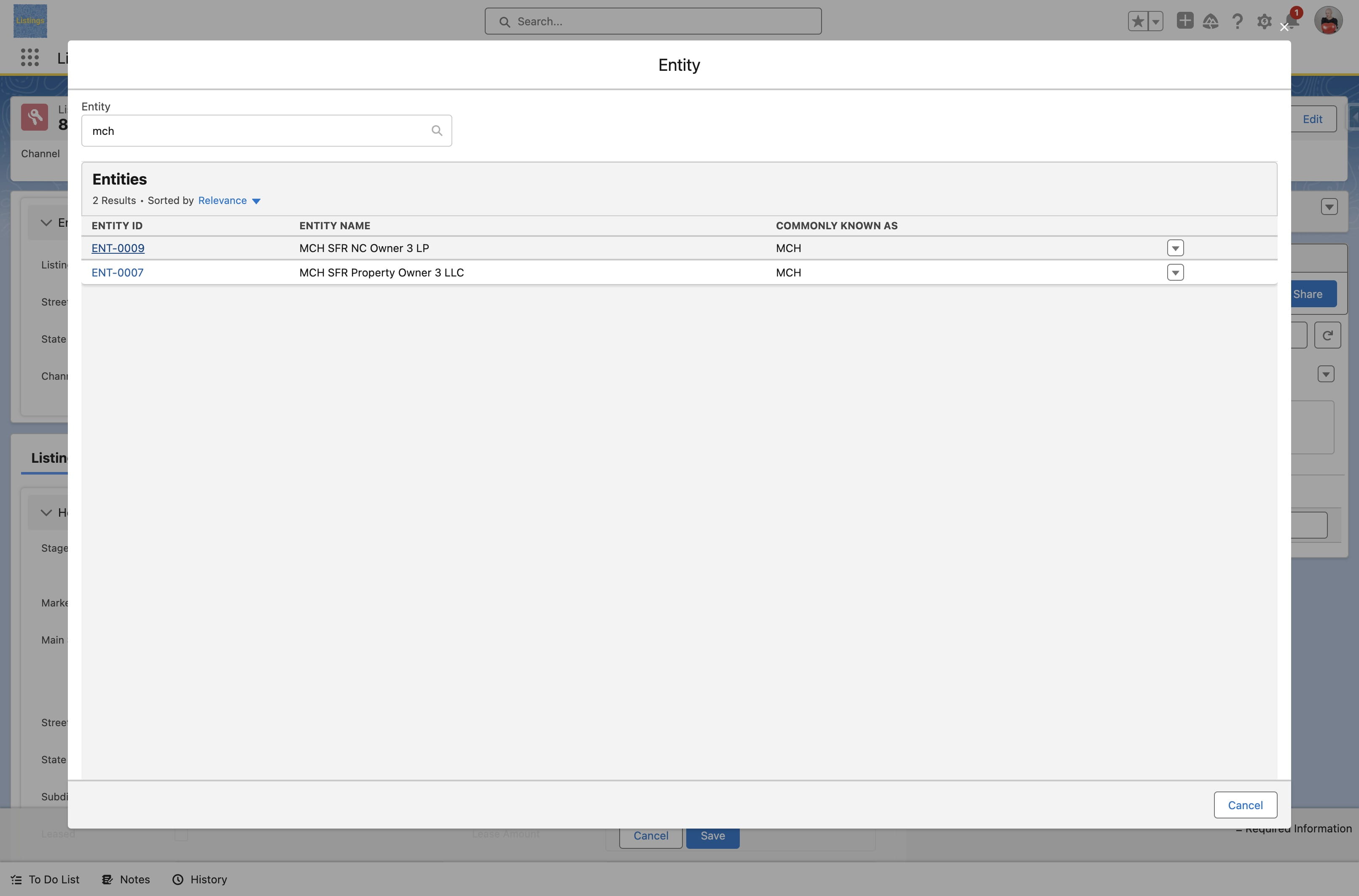Viewport: 1359px width, 896px height.
Task: Click the MCH SFR NC Owner 3 LP cell
Action: [x=363, y=248]
